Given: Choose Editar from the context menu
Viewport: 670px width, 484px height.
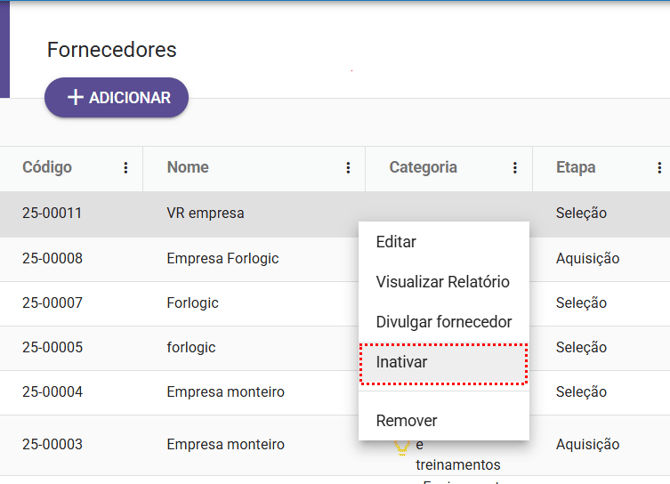Looking at the screenshot, I should click(x=396, y=242).
